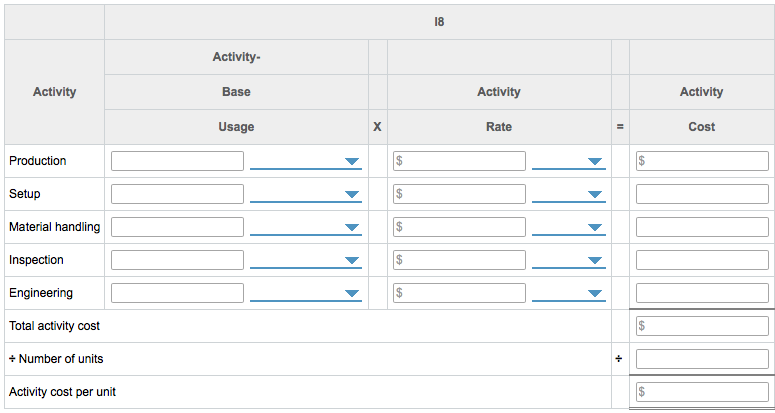Expand Inspection activity-base usage dropdown
775x413 pixels.
click(305, 260)
